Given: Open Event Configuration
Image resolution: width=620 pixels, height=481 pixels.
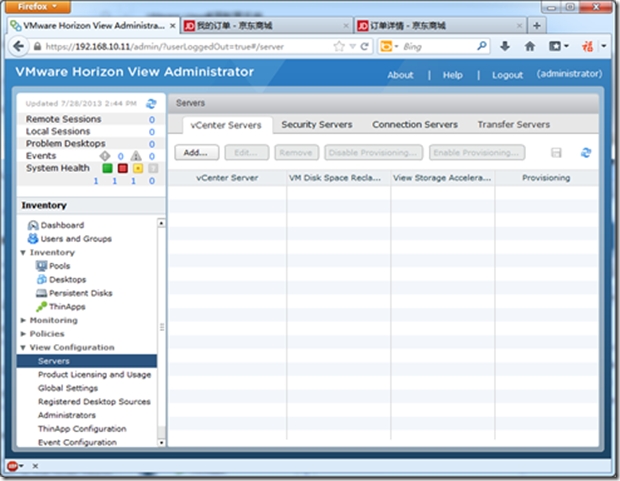Looking at the screenshot, I should [78, 442].
